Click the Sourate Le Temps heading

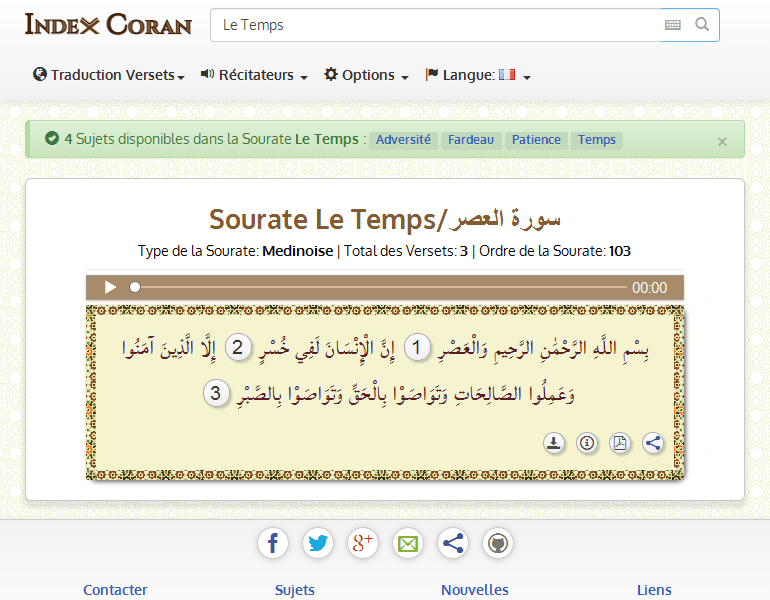[x=385, y=219]
